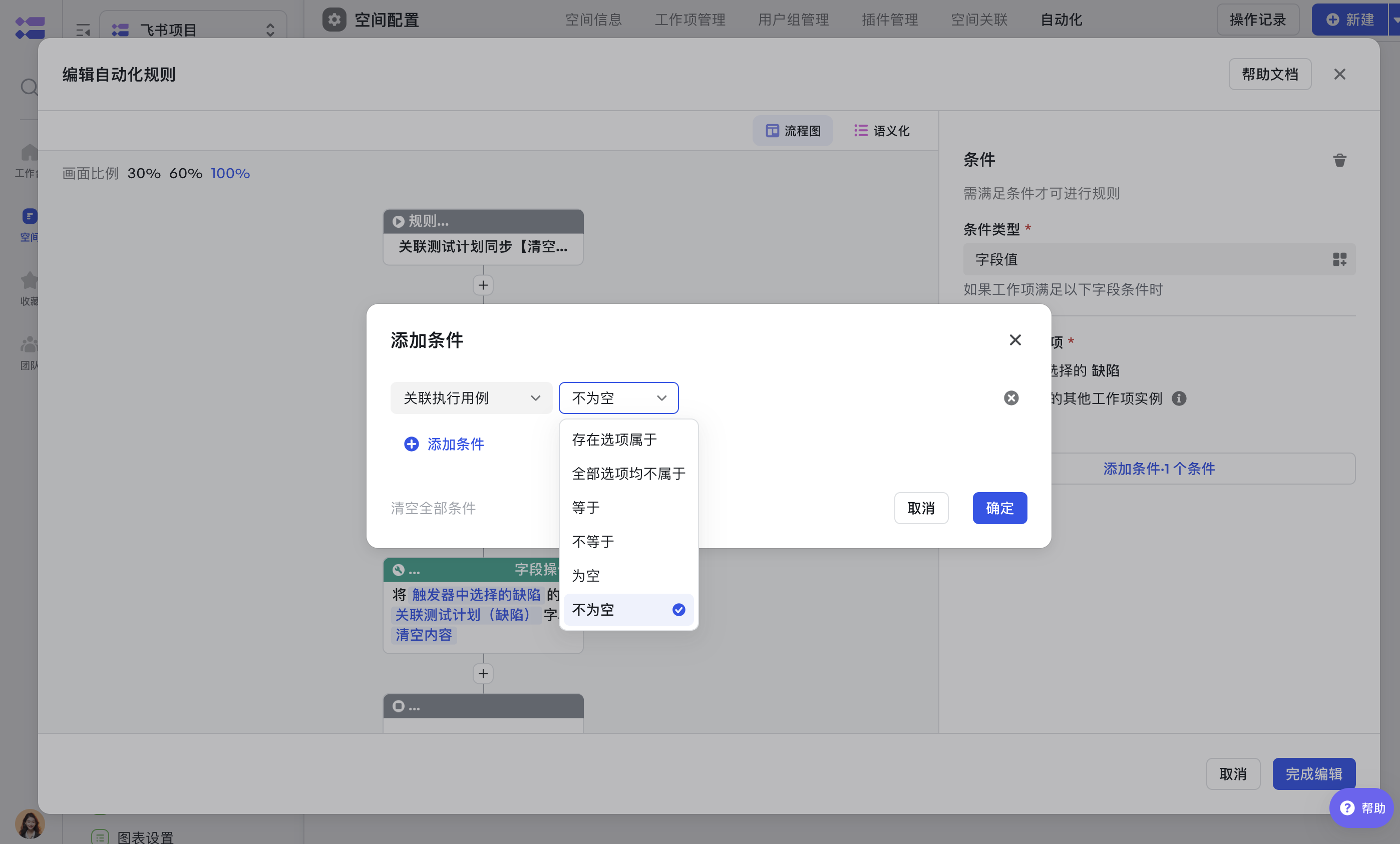Image resolution: width=1400 pixels, height=844 pixels.
Task: Open the workbench home sidebar icon
Action: click(29, 152)
